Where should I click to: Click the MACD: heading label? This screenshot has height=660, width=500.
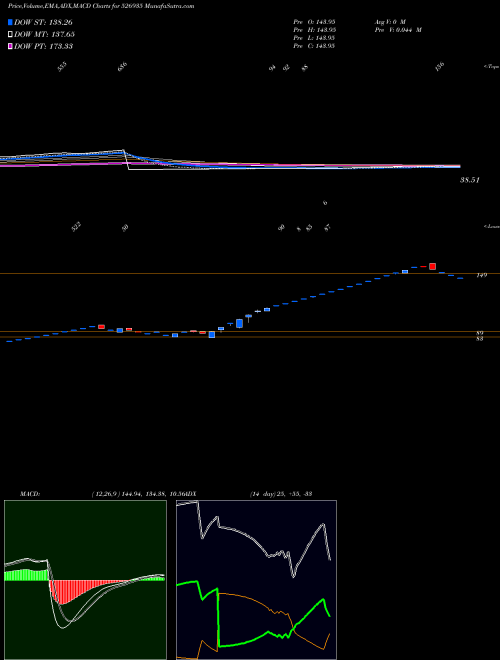[x=29, y=494]
